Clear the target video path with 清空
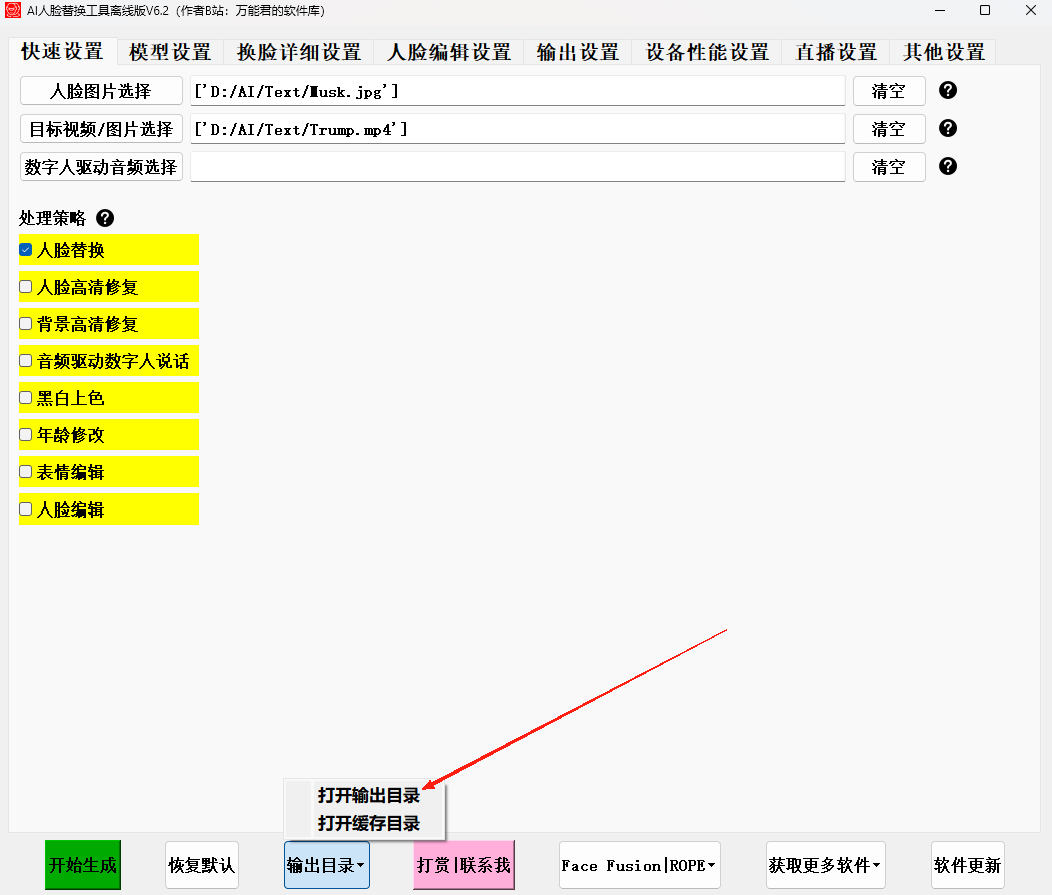This screenshot has height=895, width=1052. pos(888,129)
